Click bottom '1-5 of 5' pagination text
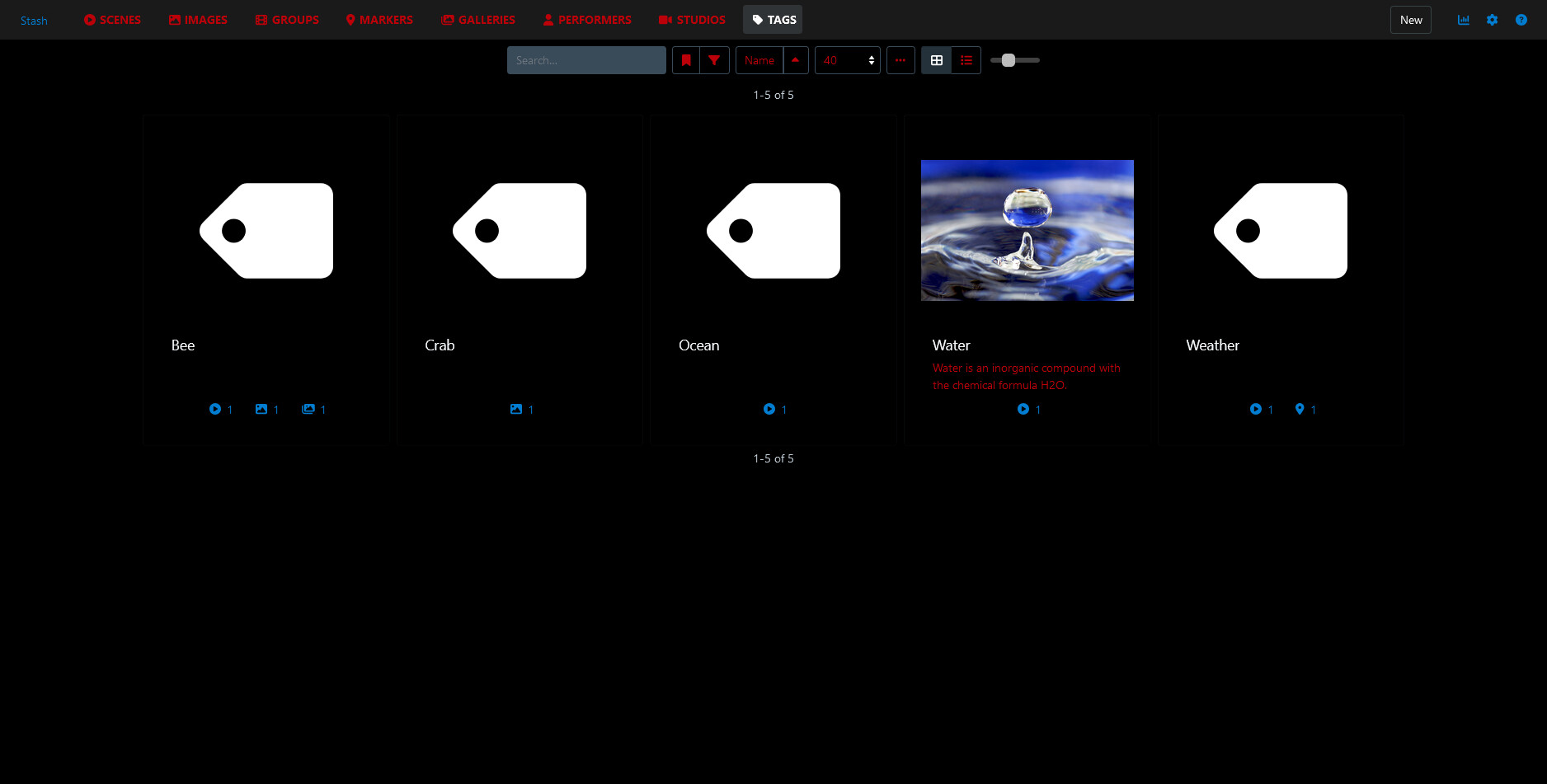Viewport: 1547px width, 784px height. click(773, 458)
